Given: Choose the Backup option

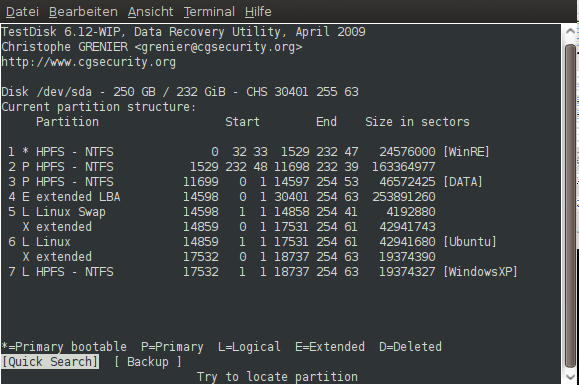Looking at the screenshot, I should [148, 362].
